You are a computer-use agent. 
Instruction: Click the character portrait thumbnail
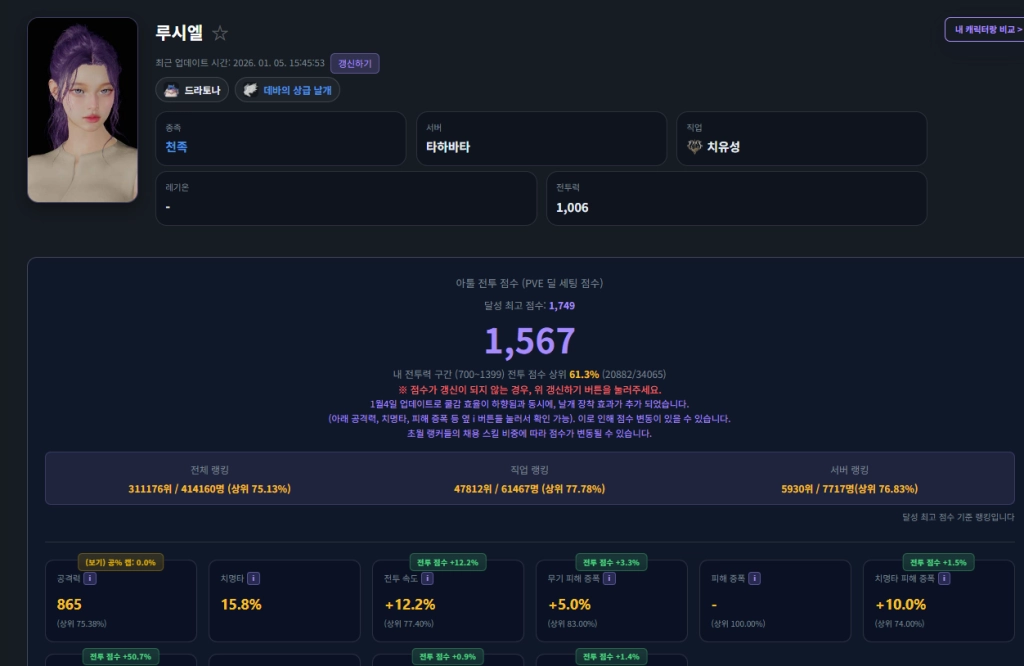82,110
